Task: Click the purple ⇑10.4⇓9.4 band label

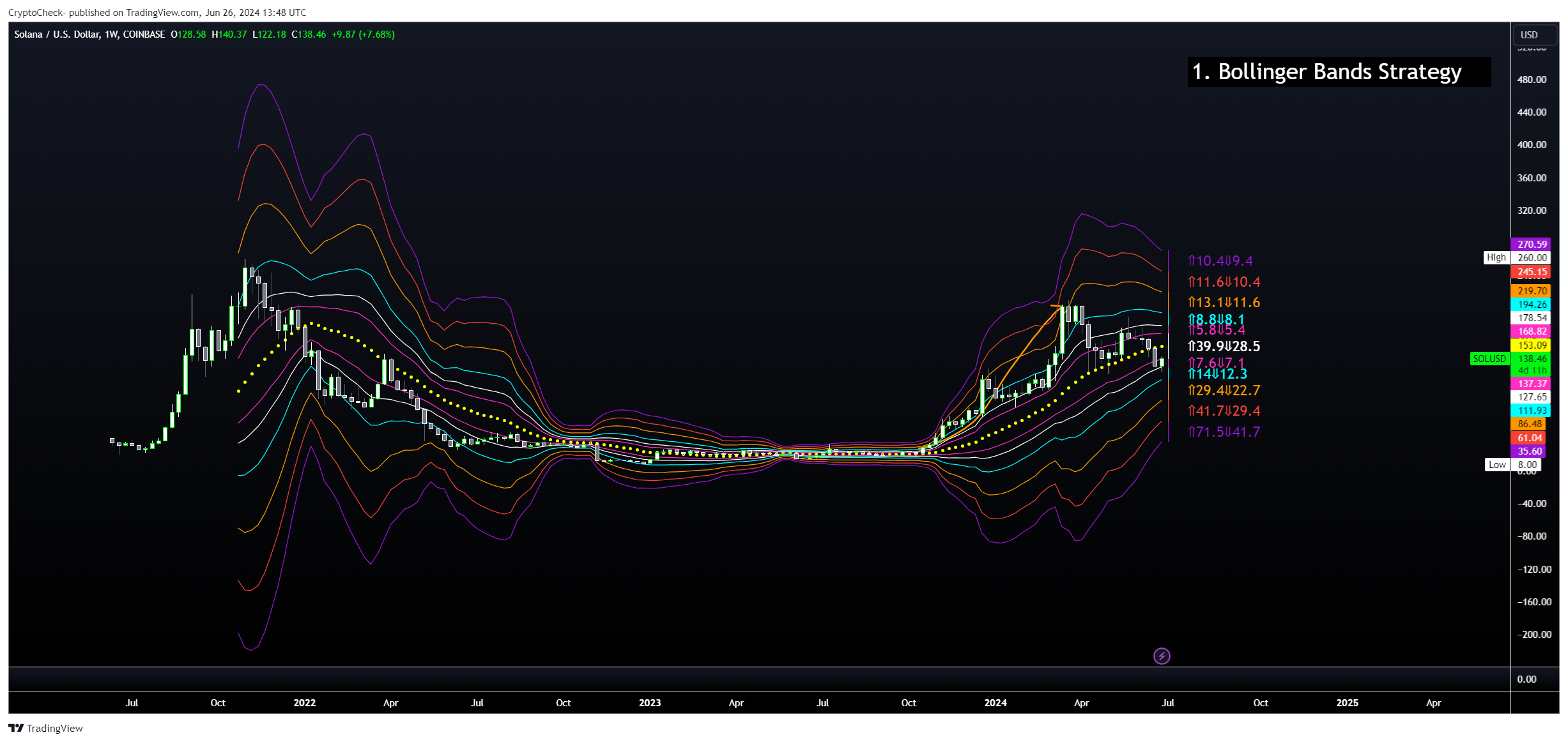Action: (1220, 261)
